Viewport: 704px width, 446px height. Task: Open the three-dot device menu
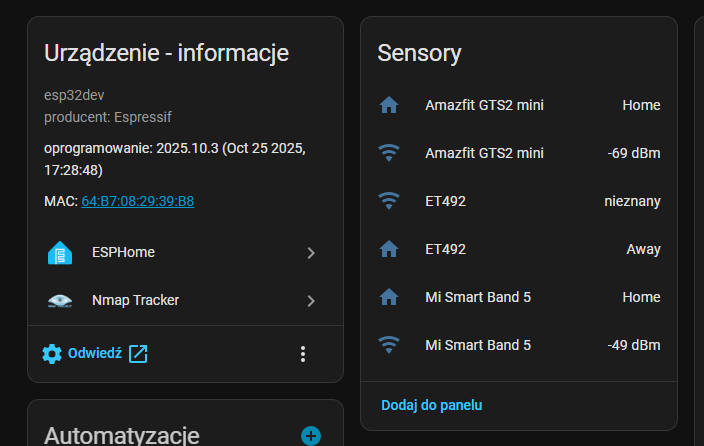click(303, 354)
